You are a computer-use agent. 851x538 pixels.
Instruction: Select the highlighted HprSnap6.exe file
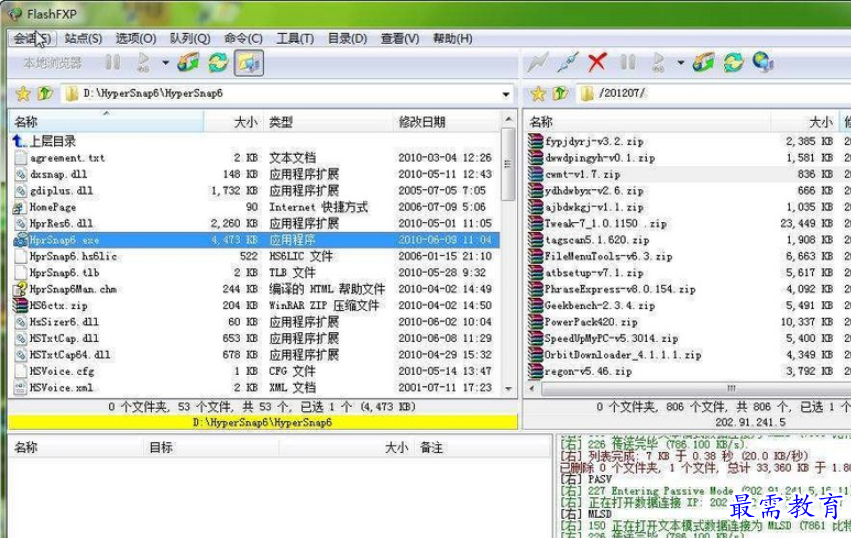(255, 240)
